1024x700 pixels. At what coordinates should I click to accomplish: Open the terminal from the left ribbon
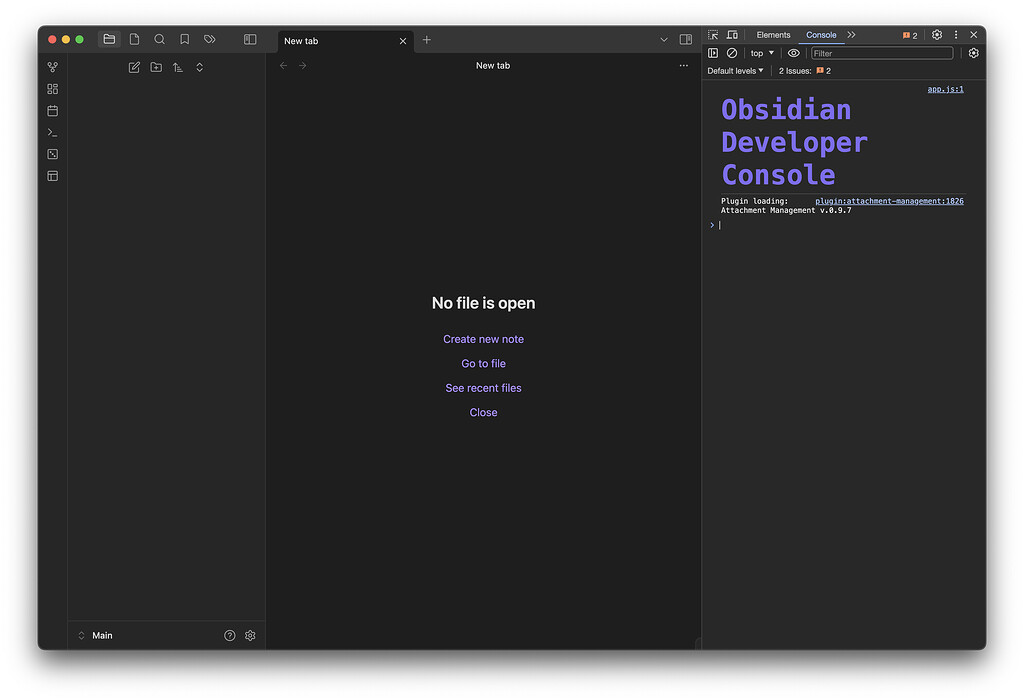click(51, 132)
